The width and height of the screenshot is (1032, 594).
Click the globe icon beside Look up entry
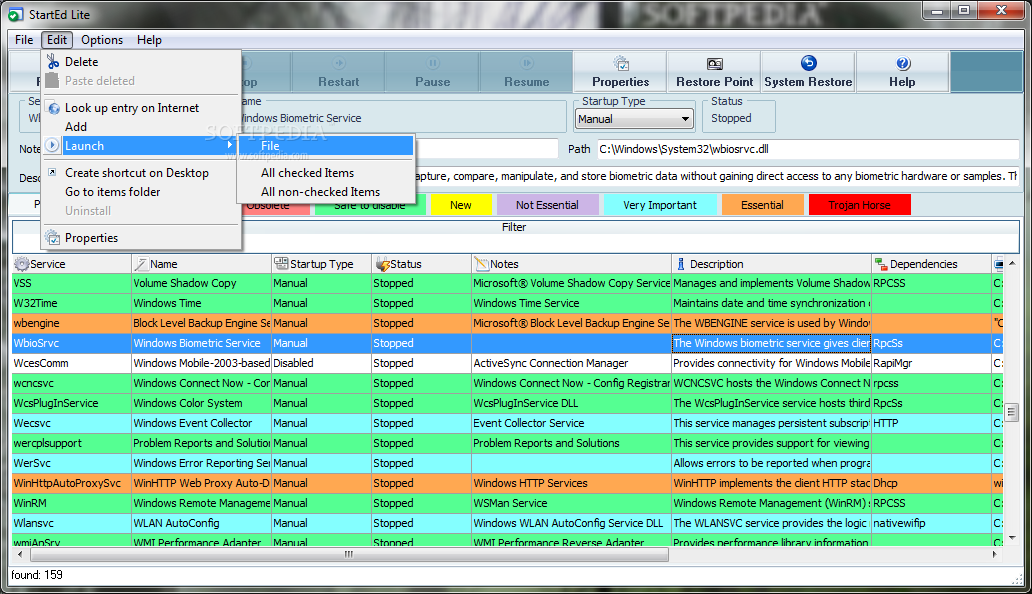(53, 108)
